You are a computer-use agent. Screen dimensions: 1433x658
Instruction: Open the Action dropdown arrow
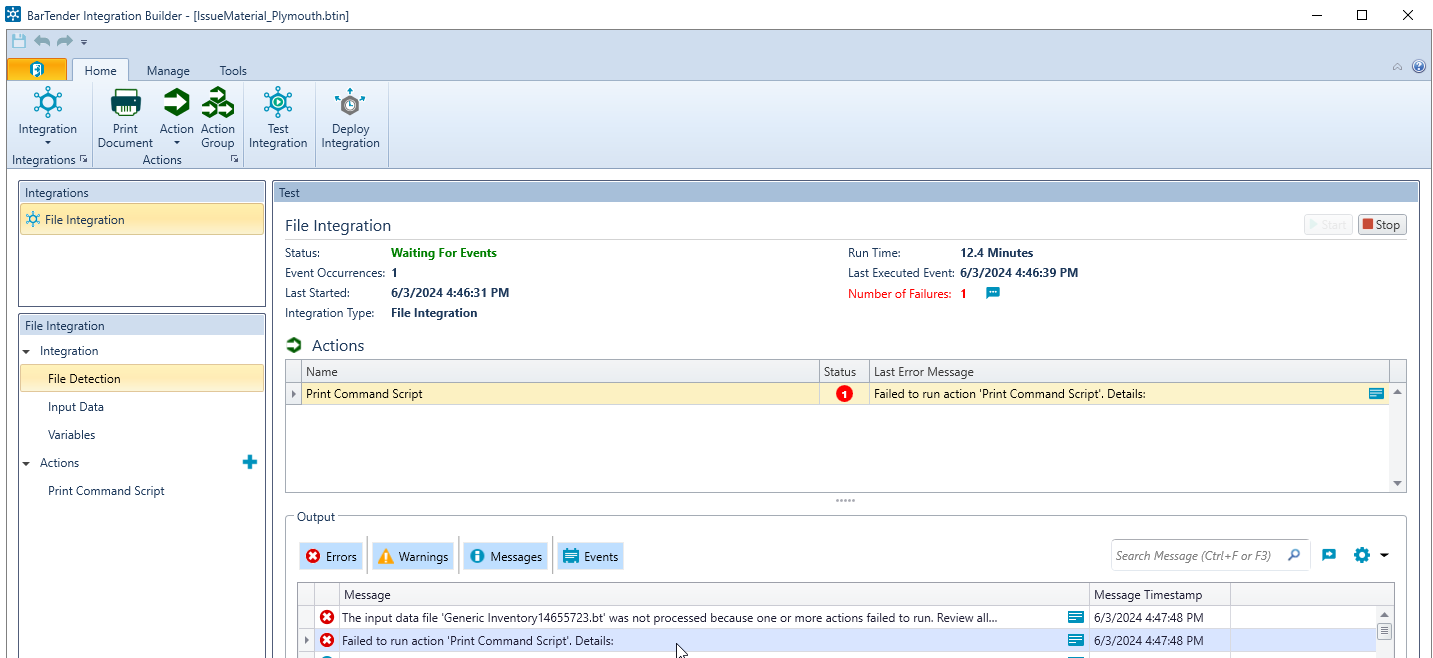(x=177, y=143)
